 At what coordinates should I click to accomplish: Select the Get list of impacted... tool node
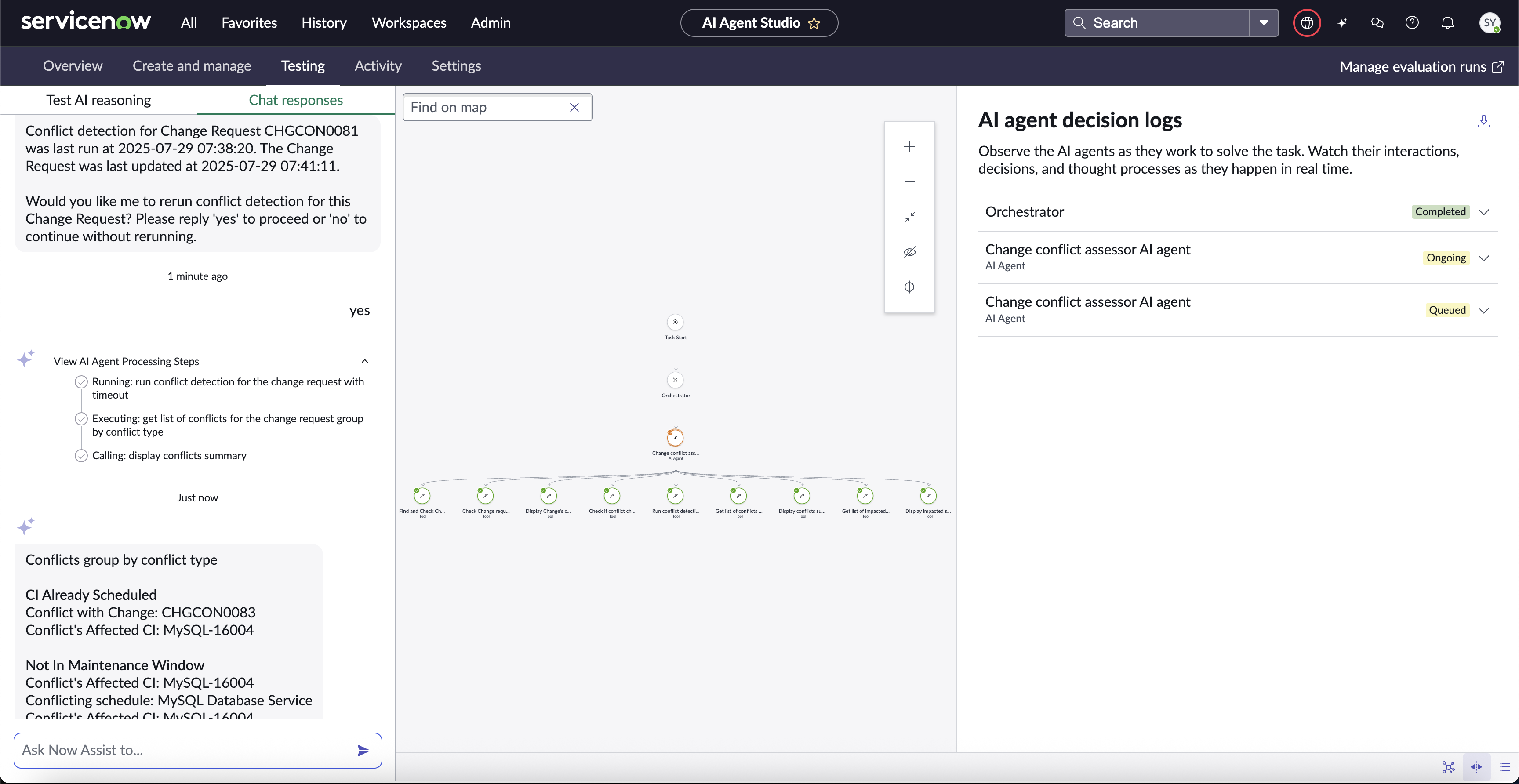pos(865,496)
